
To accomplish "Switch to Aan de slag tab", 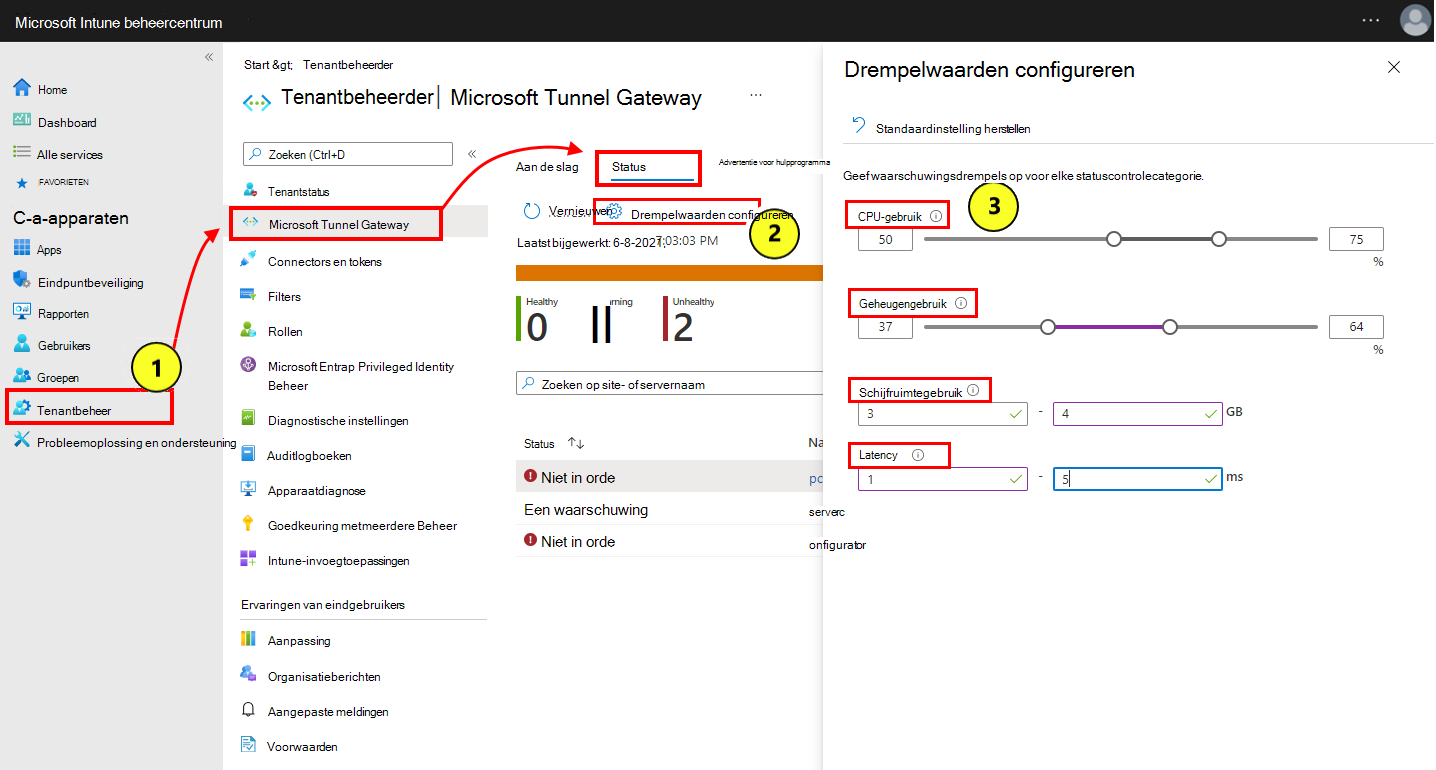I will pyautogui.click(x=547, y=167).
